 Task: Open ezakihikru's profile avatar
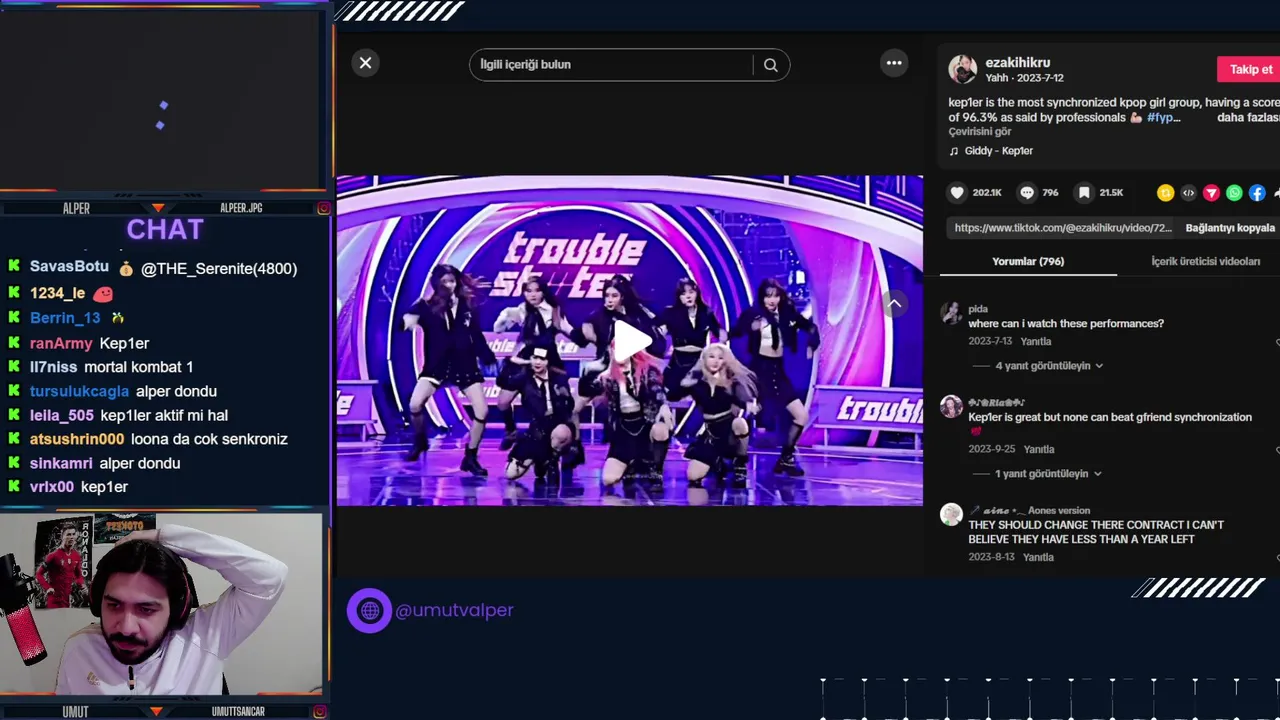point(962,69)
